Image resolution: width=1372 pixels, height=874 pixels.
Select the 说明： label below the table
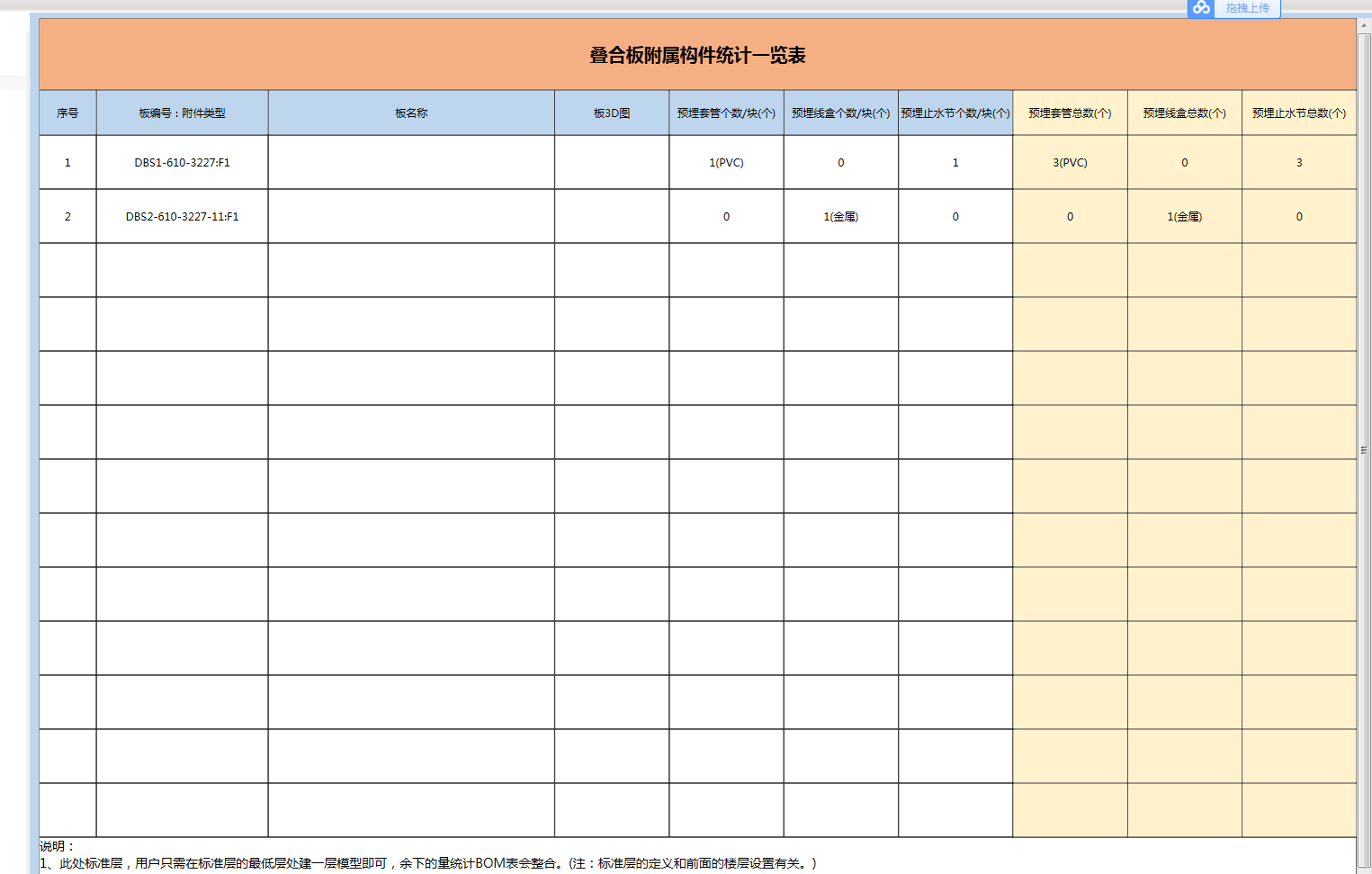[58, 846]
